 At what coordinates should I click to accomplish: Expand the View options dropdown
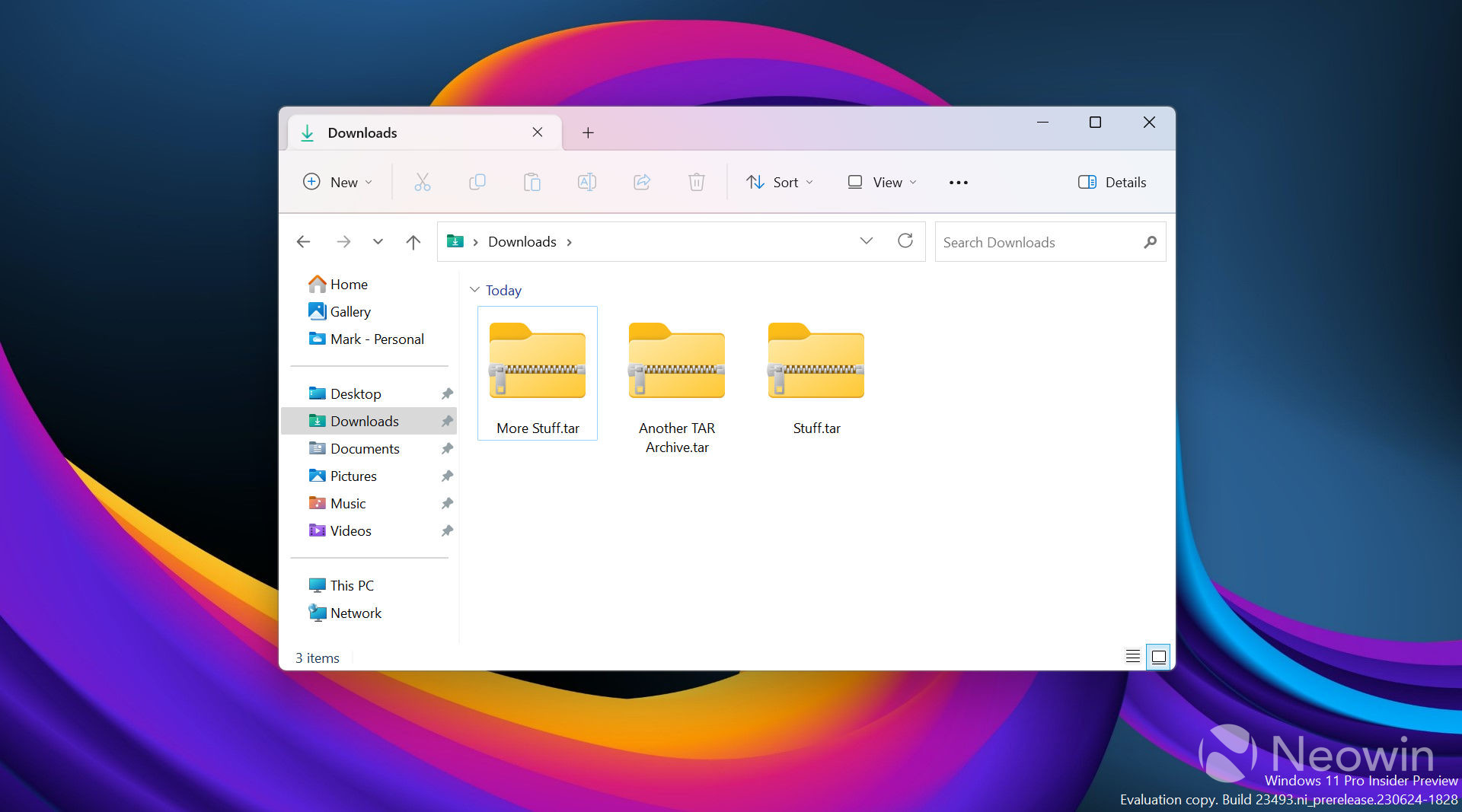[x=882, y=182]
